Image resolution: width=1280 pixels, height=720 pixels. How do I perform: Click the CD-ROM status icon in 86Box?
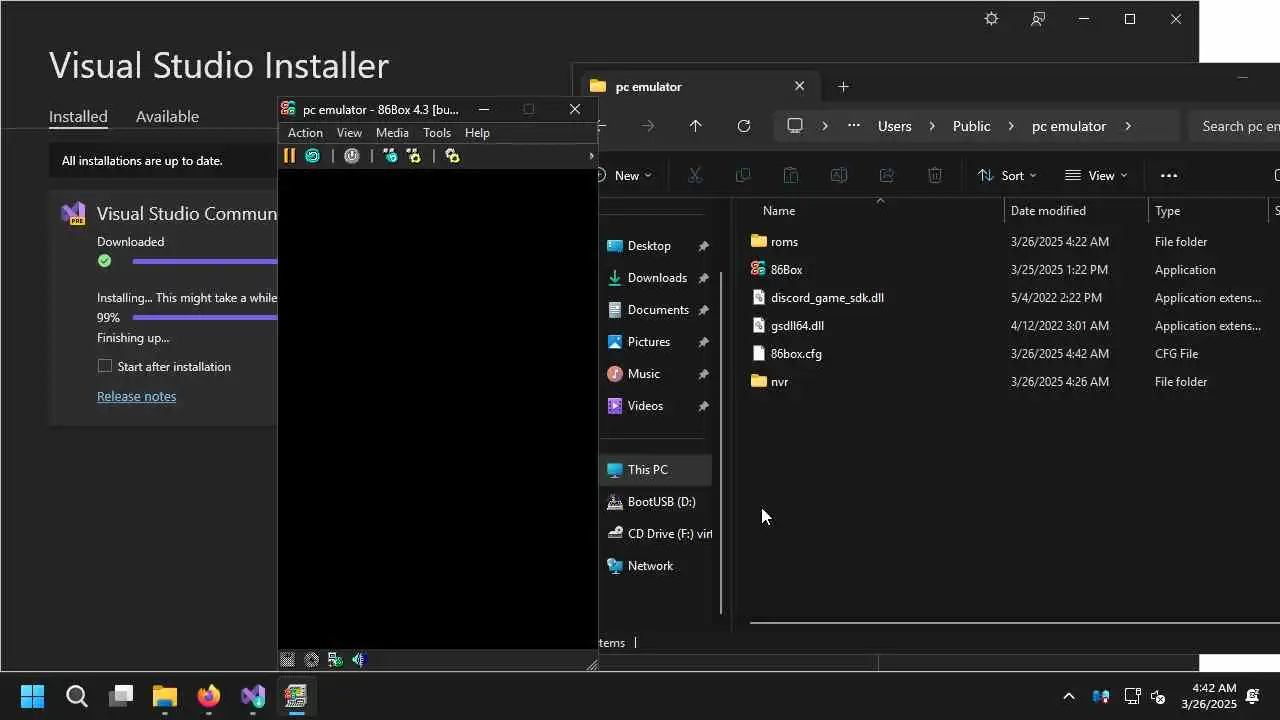click(312, 660)
